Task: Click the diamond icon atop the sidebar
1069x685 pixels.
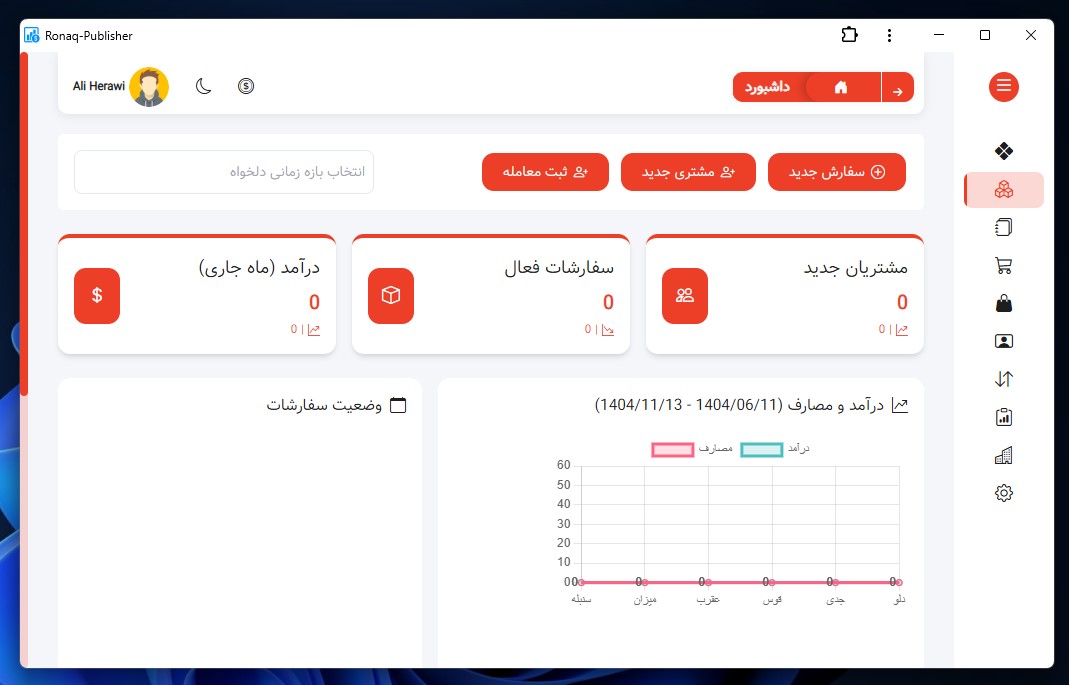Action: 1004,151
